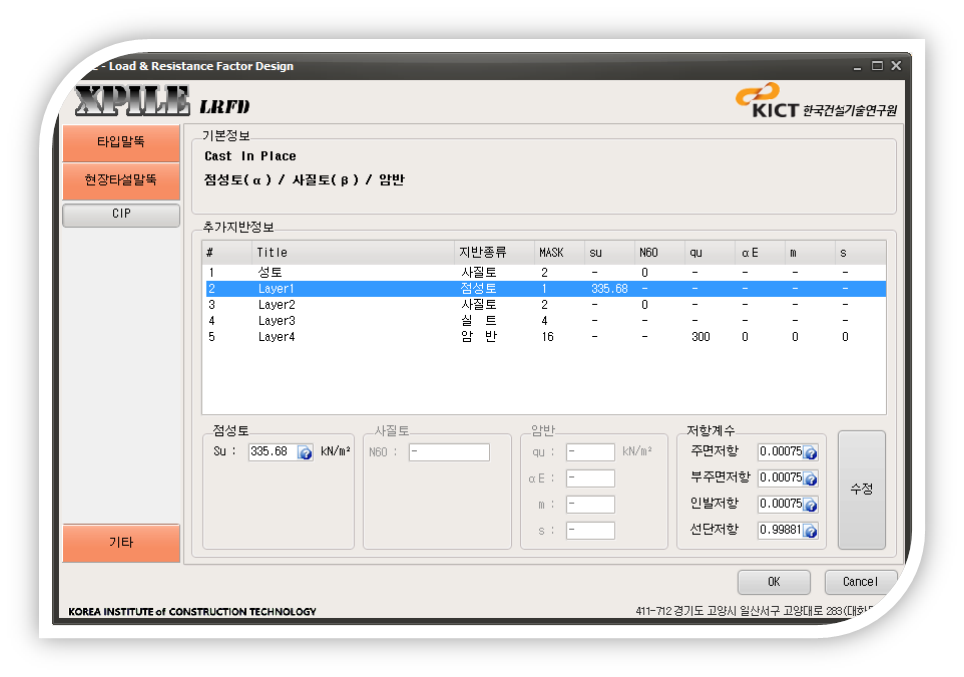Select the Layer2 row
Image resolution: width=964 pixels, height=677 pixels.
coord(545,304)
